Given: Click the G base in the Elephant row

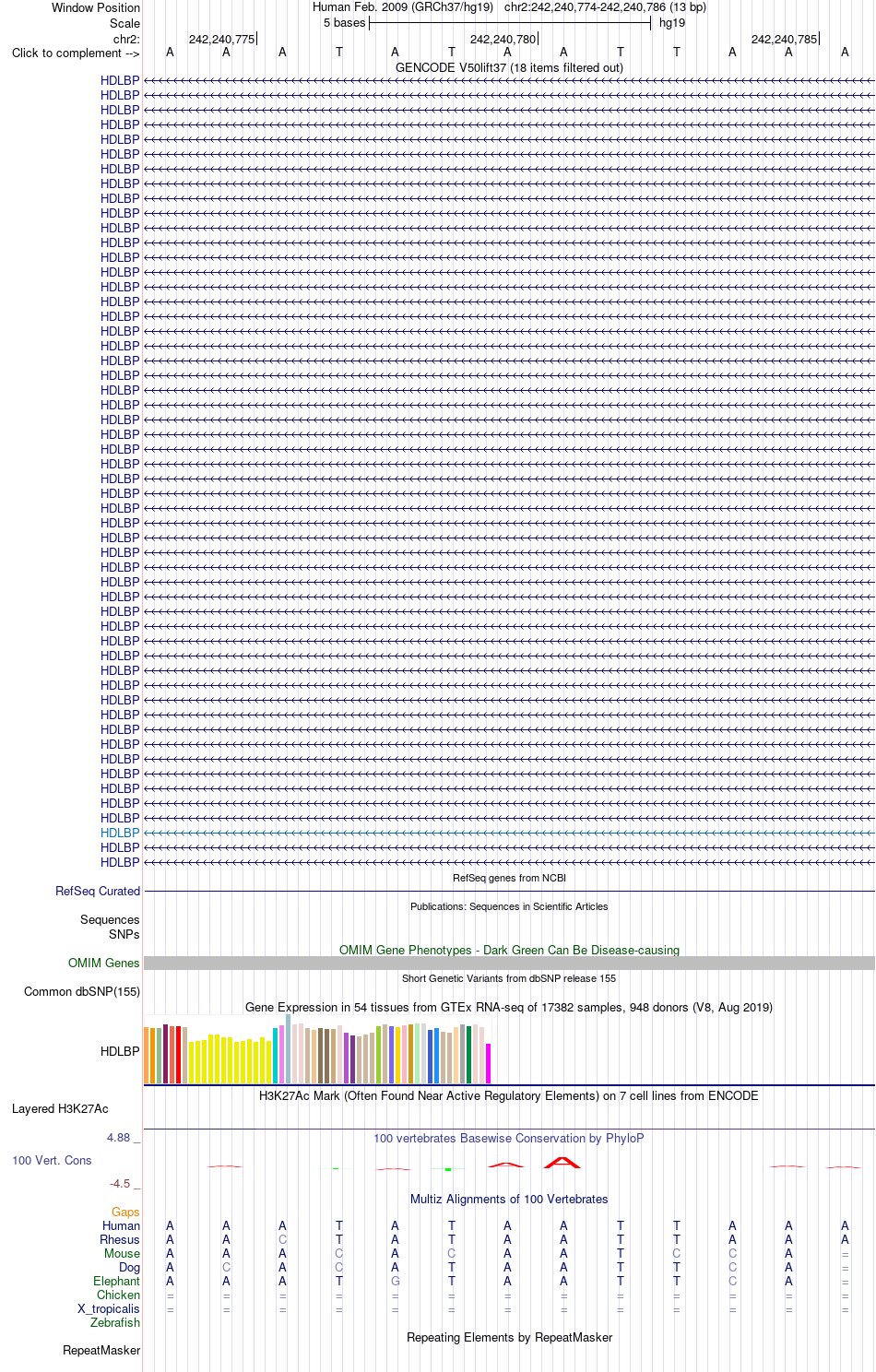Looking at the screenshot, I should point(395,1281).
